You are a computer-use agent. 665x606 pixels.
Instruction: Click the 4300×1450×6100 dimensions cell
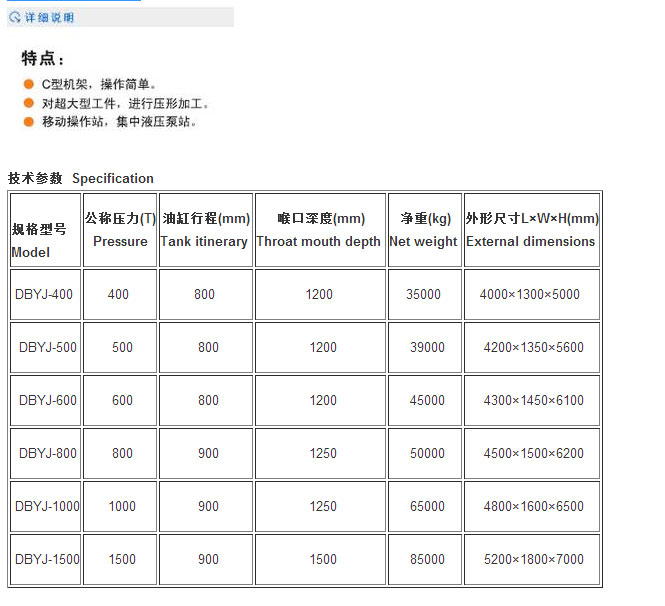pos(531,400)
